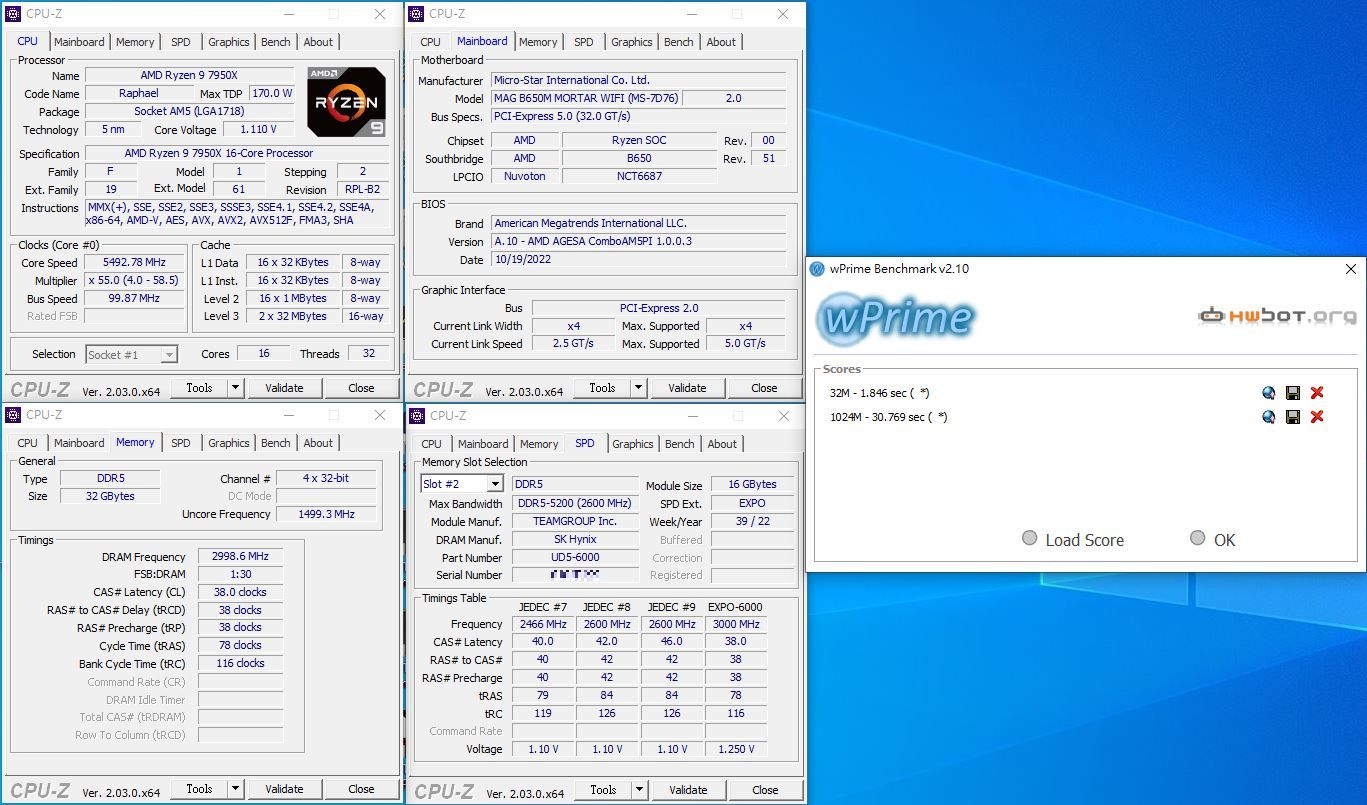
Task: Expand the Slot #2 memory slot dropdown
Action: pos(495,484)
